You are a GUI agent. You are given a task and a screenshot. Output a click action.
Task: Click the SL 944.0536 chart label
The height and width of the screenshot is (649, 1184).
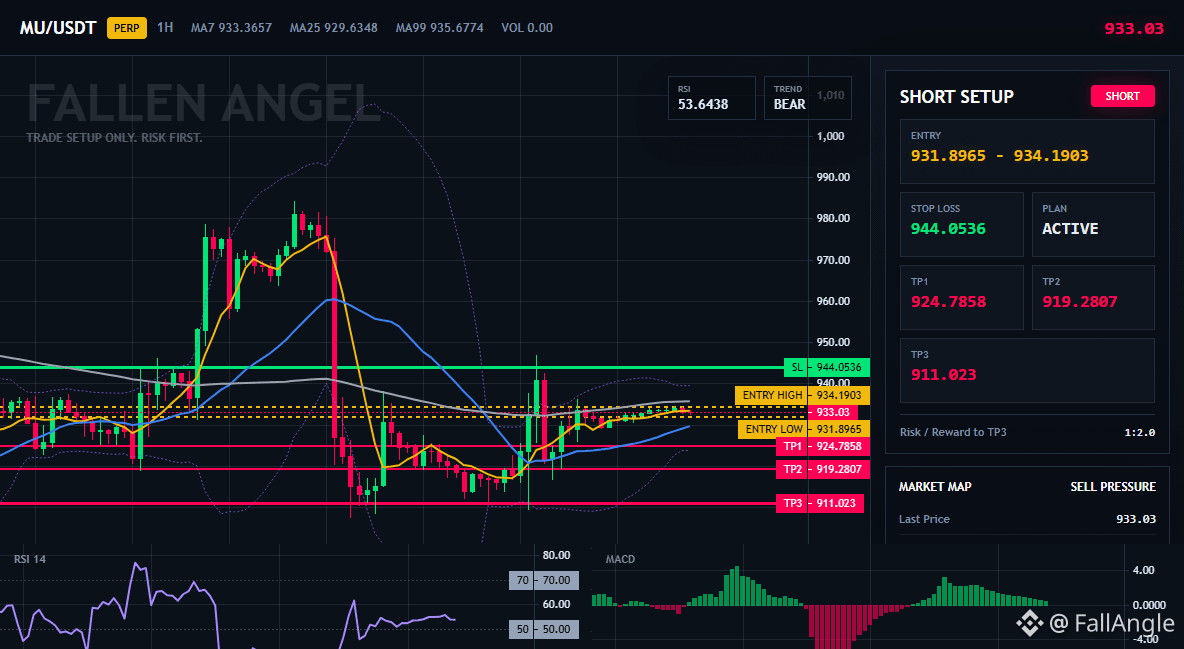(x=827, y=368)
